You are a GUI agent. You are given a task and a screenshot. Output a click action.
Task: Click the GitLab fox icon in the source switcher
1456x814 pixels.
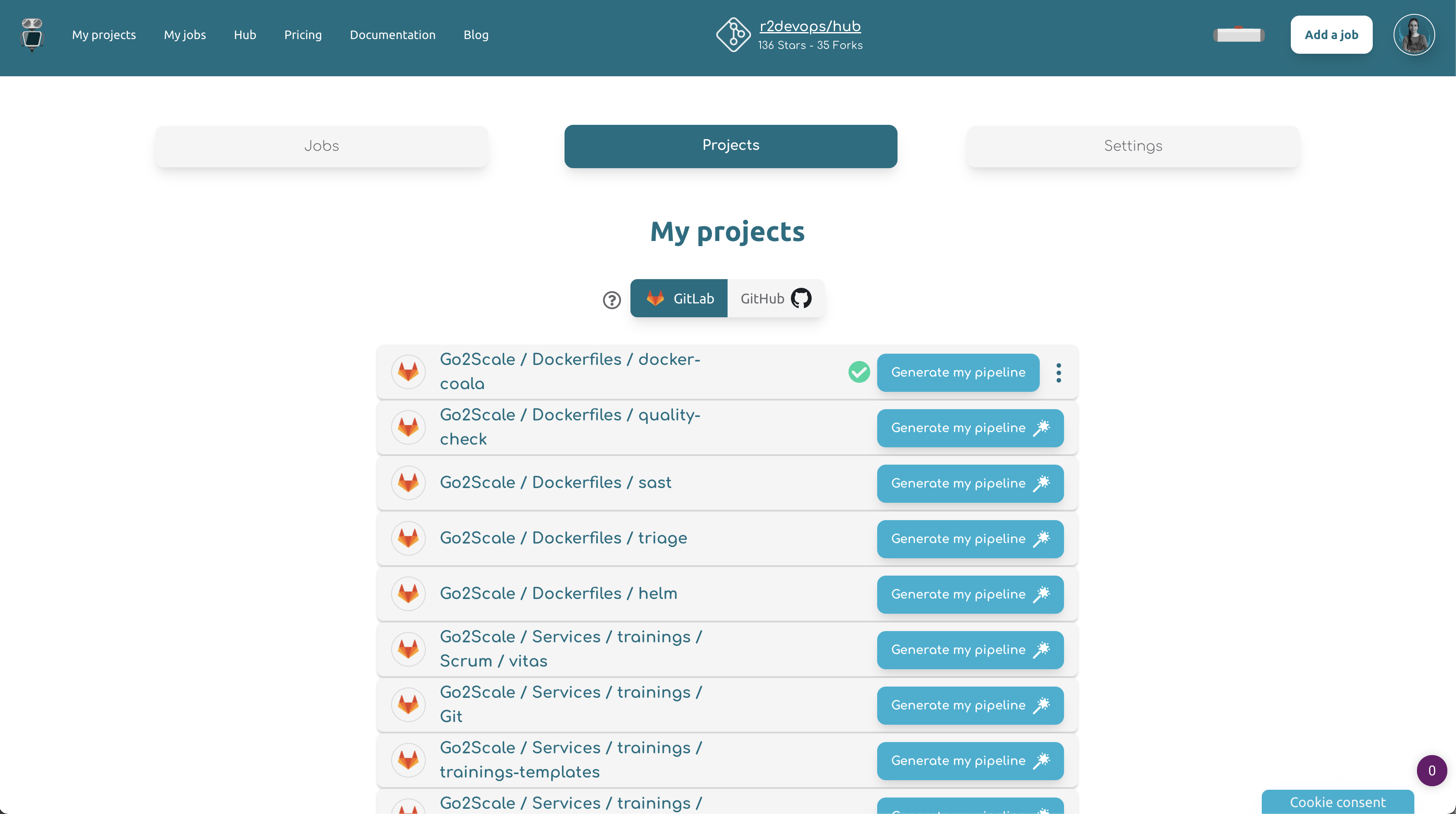pos(656,298)
